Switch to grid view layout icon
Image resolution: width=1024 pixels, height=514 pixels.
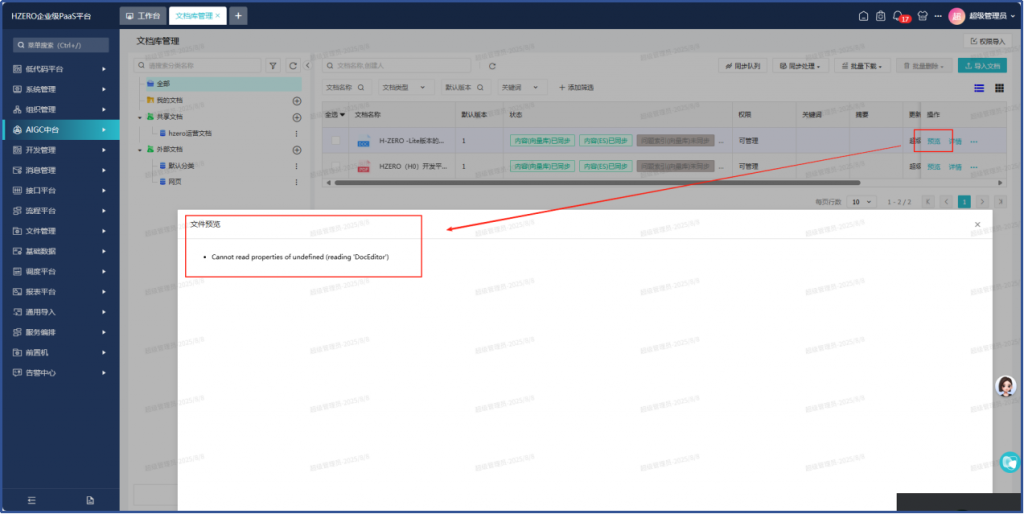pyautogui.click(x=999, y=88)
